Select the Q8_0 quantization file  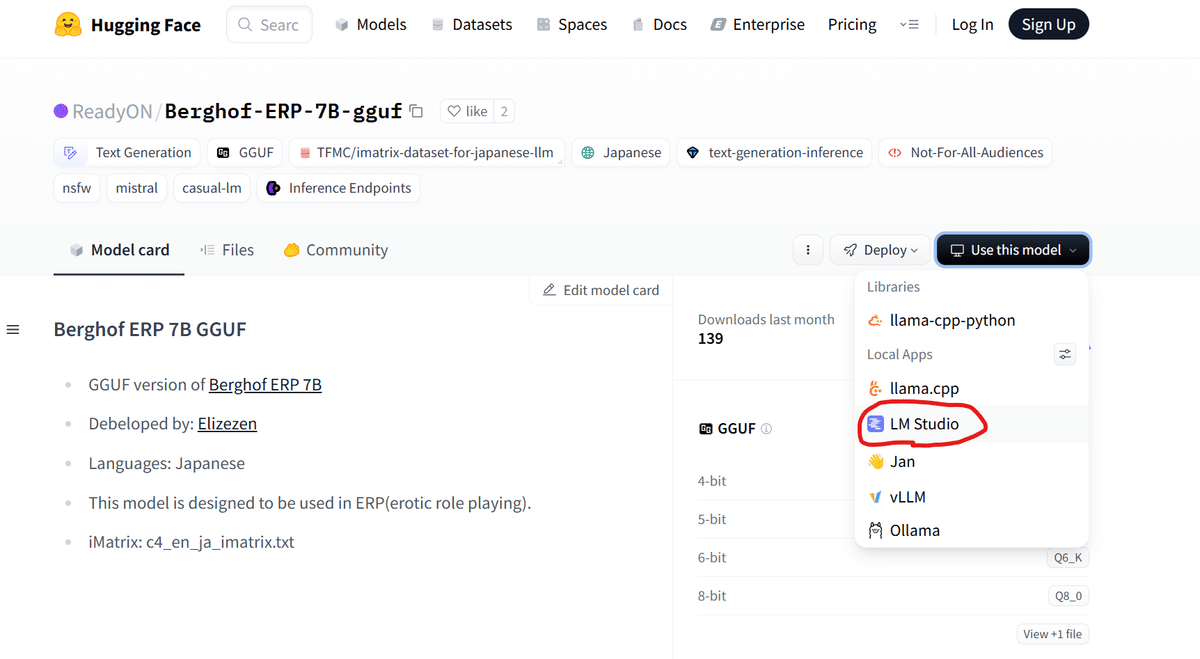pos(1068,596)
